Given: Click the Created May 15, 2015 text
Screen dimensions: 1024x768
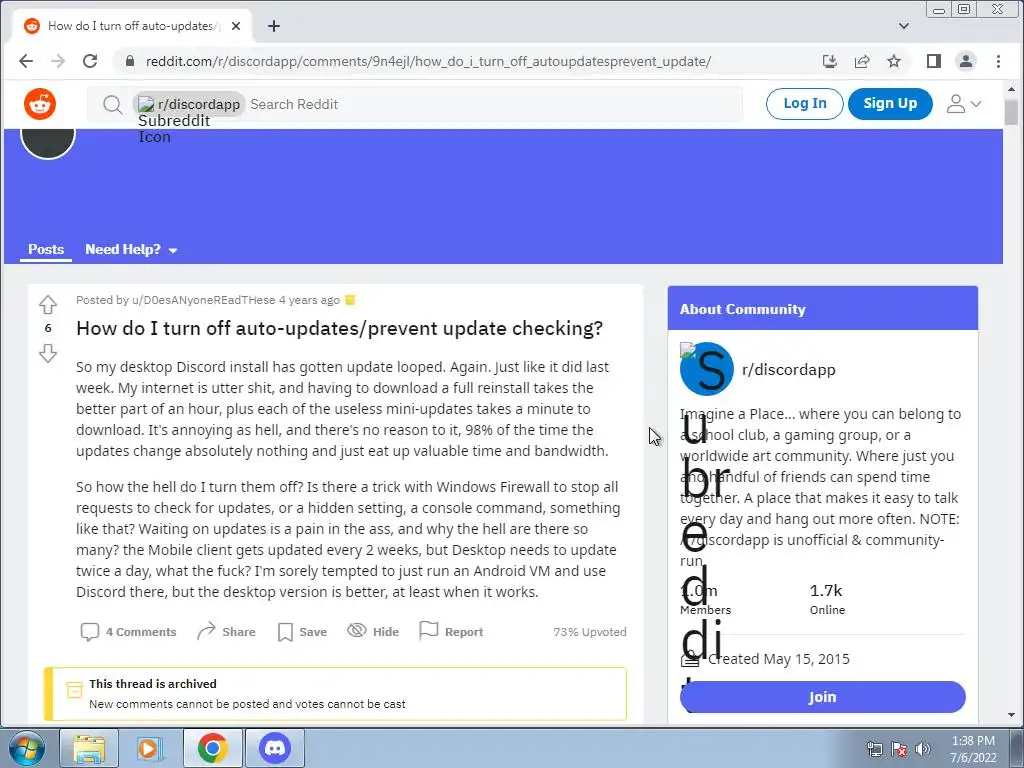Looking at the screenshot, I should click(778, 659).
